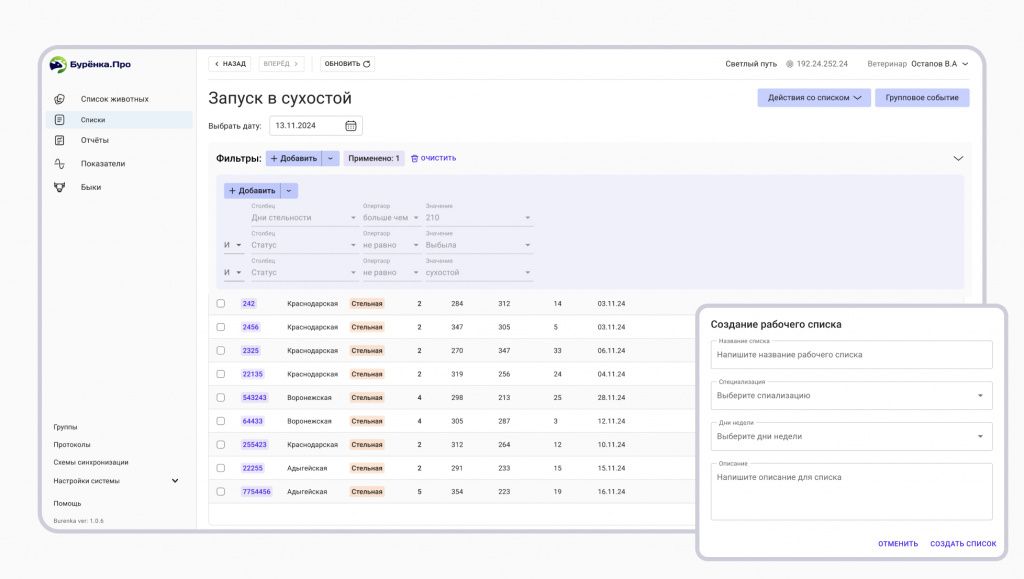
Task: Open Список животных in sidebar
Action: pos(114,99)
